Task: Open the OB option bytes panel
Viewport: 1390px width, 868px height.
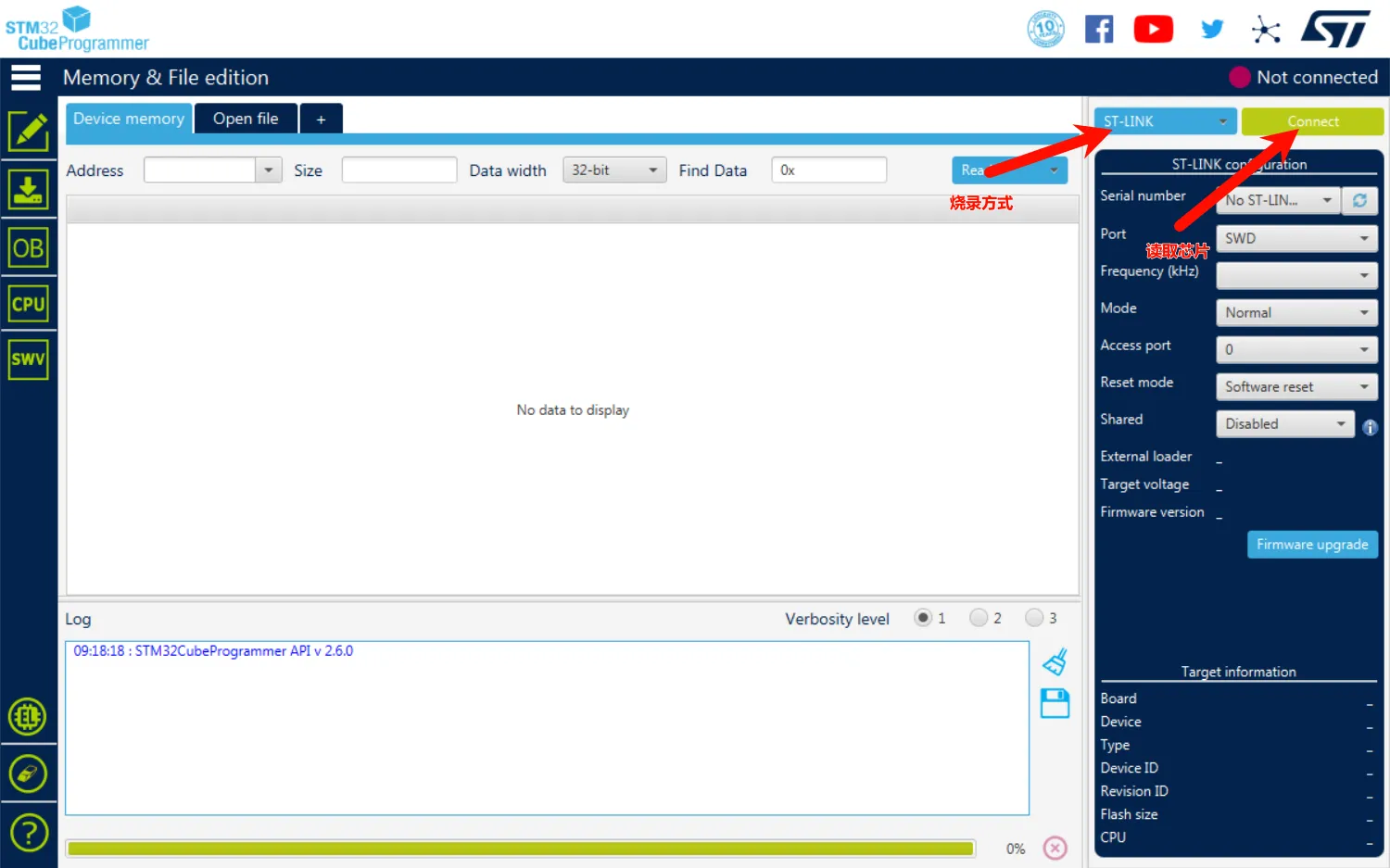Action: pyautogui.click(x=28, y=248)
